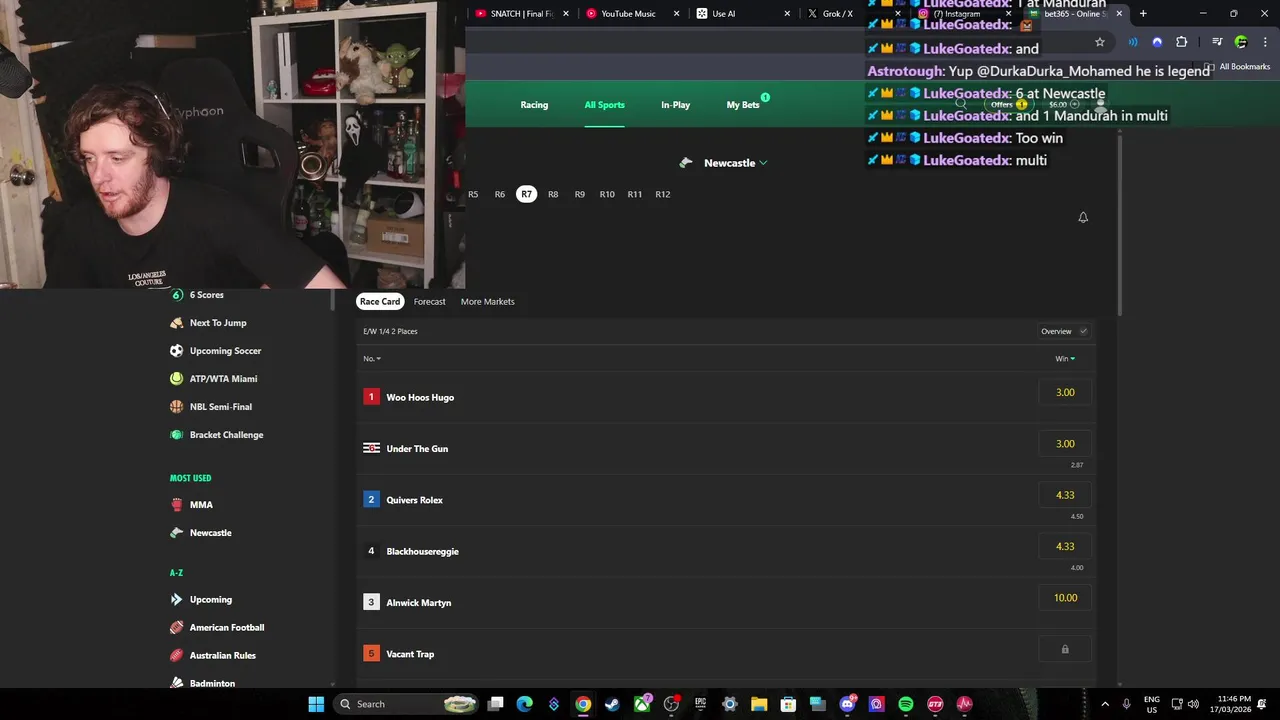Open the 6 Scores sidebar item
This screenshot has width=1280, height=720.
(x=197, y=295)
